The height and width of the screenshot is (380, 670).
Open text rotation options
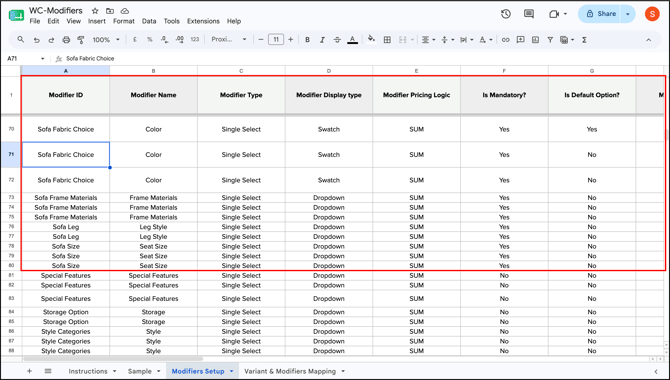click(485, 39)
